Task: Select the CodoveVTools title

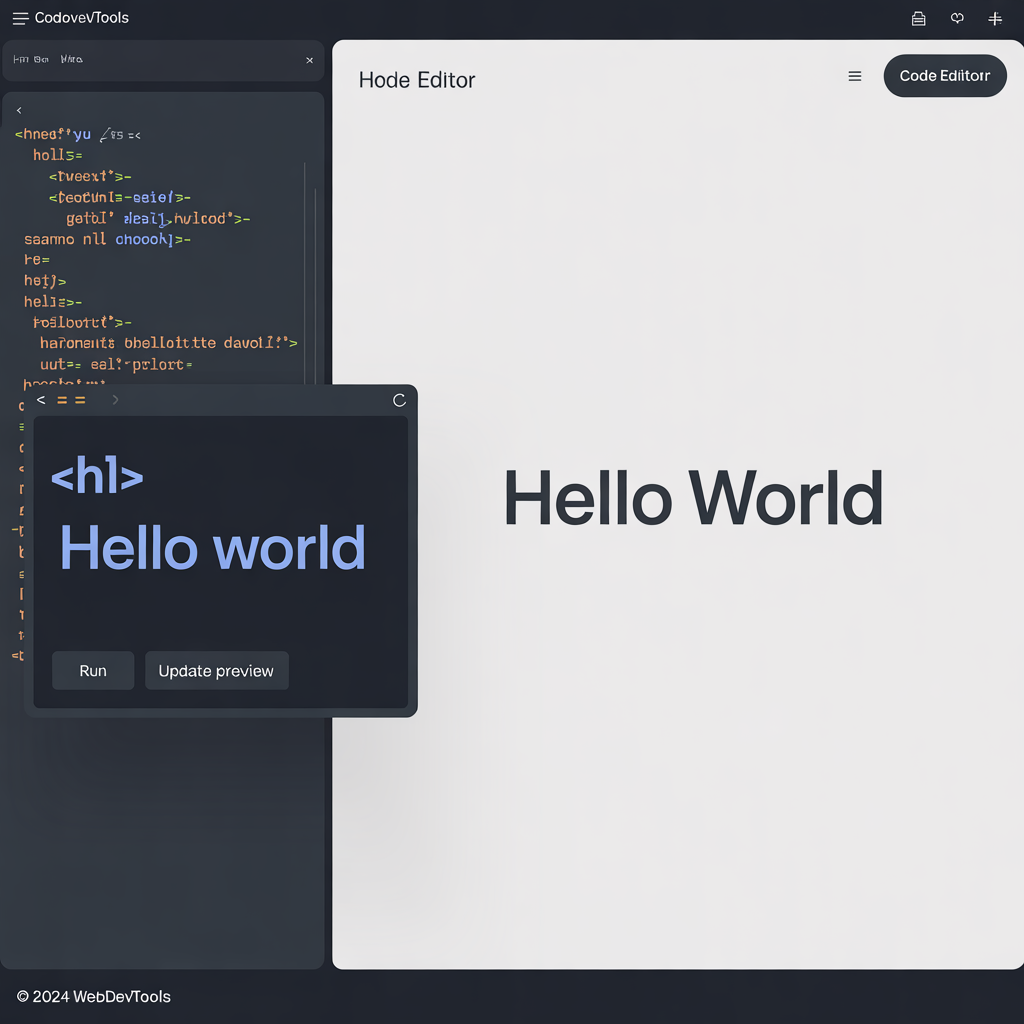Action: click(80, 17)
